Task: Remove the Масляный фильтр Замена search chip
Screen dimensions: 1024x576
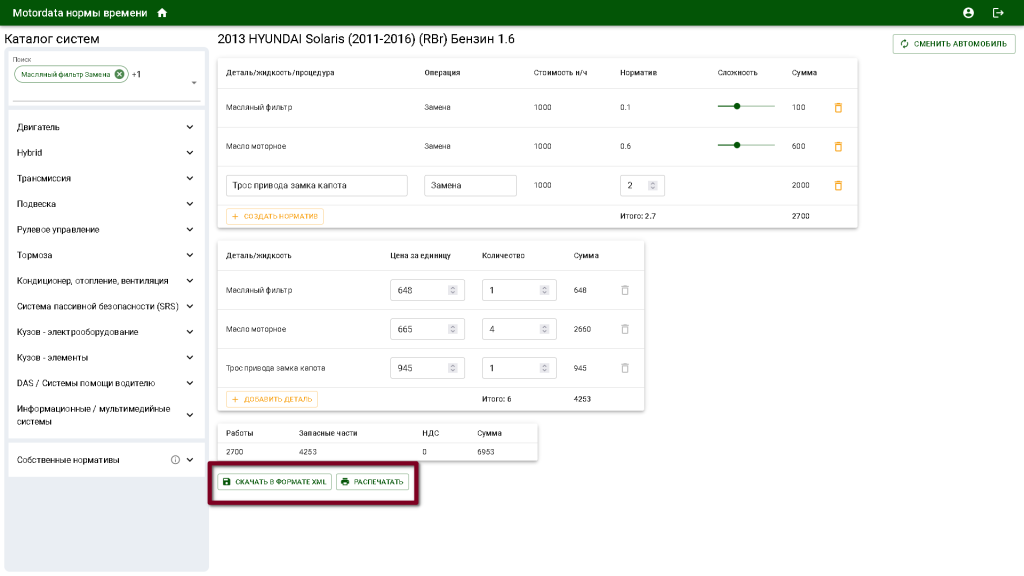Action: [119, 74]
